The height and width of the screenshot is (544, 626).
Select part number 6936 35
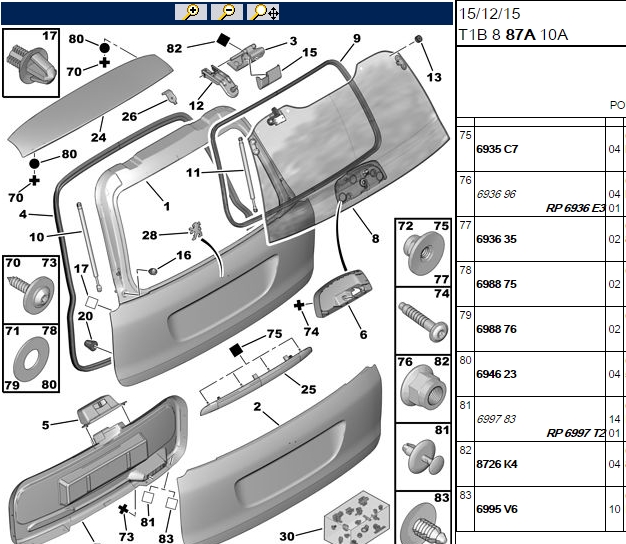496,239
